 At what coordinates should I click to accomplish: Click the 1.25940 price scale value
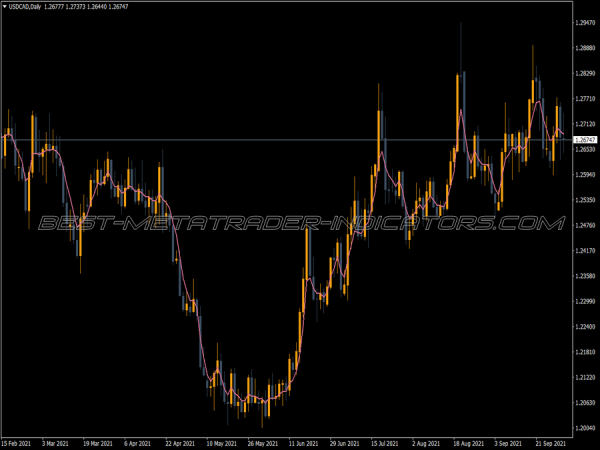(585, 174)
